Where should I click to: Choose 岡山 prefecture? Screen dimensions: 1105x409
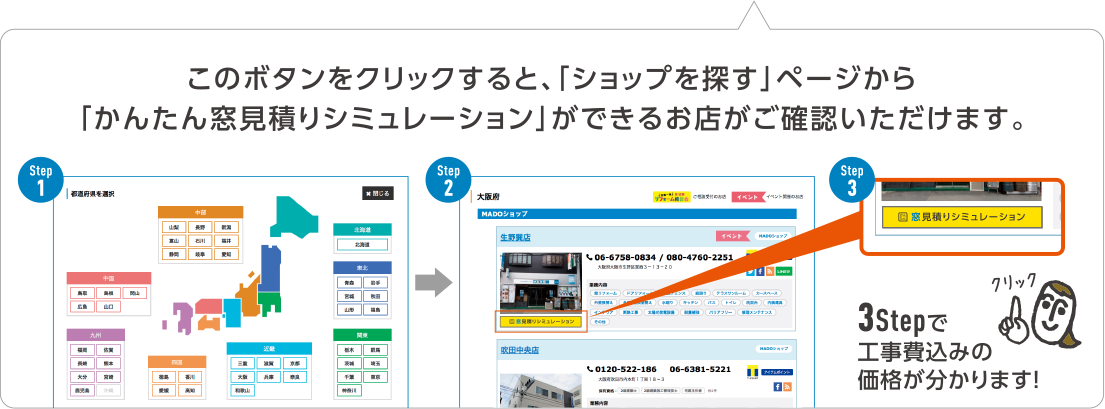click(135, 293)
